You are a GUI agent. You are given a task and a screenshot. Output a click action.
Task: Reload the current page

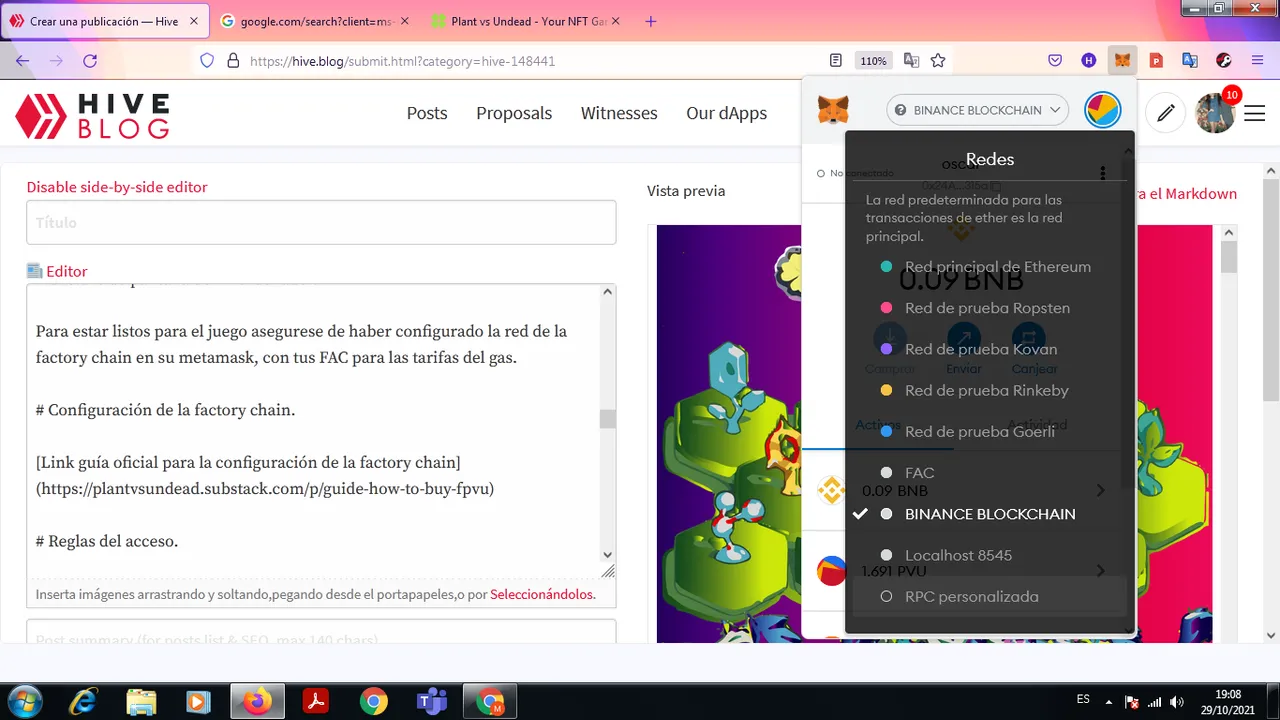90,61
